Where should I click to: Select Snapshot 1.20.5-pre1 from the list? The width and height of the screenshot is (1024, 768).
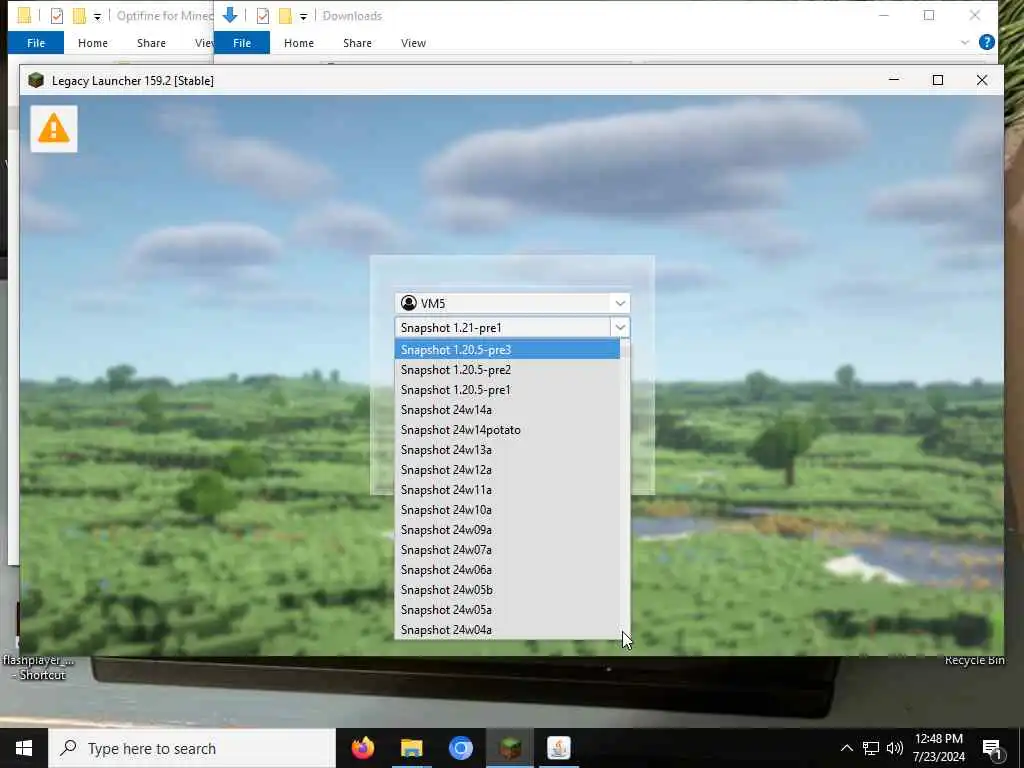pyautogui.click(x=507, y=390)
